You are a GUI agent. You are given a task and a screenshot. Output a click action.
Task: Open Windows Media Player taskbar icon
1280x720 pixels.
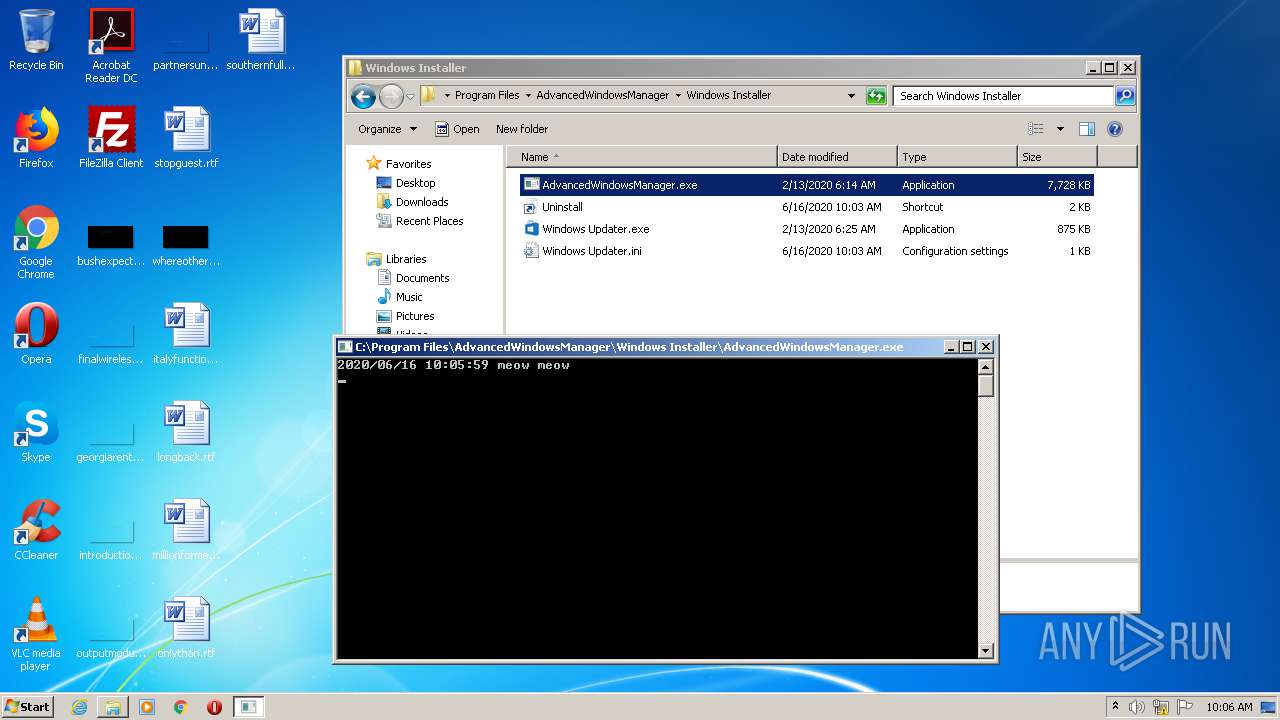[x=147, y=707]
